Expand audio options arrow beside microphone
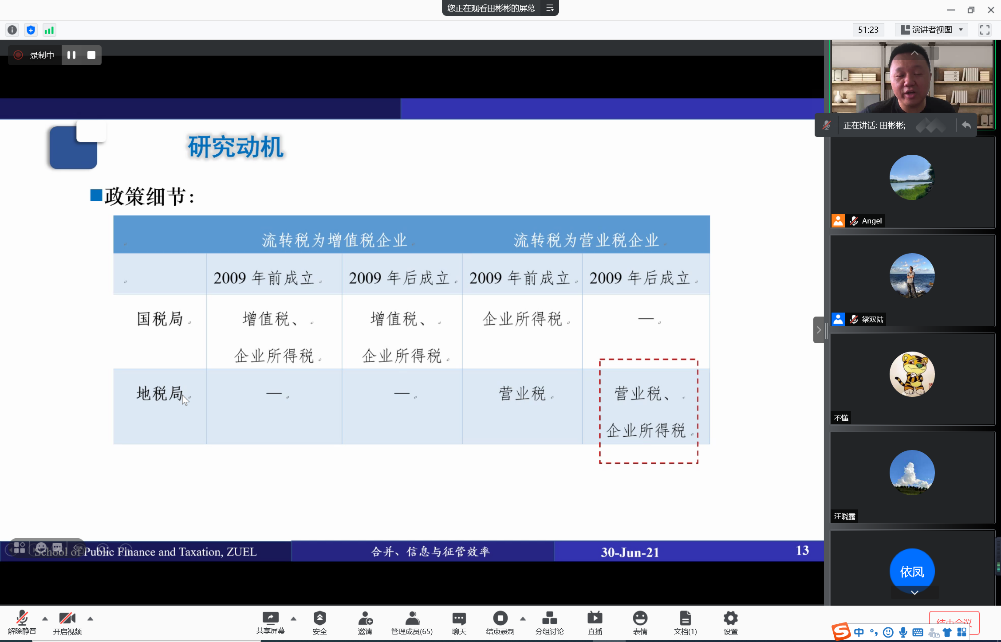This screenshot has width=1001, height=642. coord(44,618)
